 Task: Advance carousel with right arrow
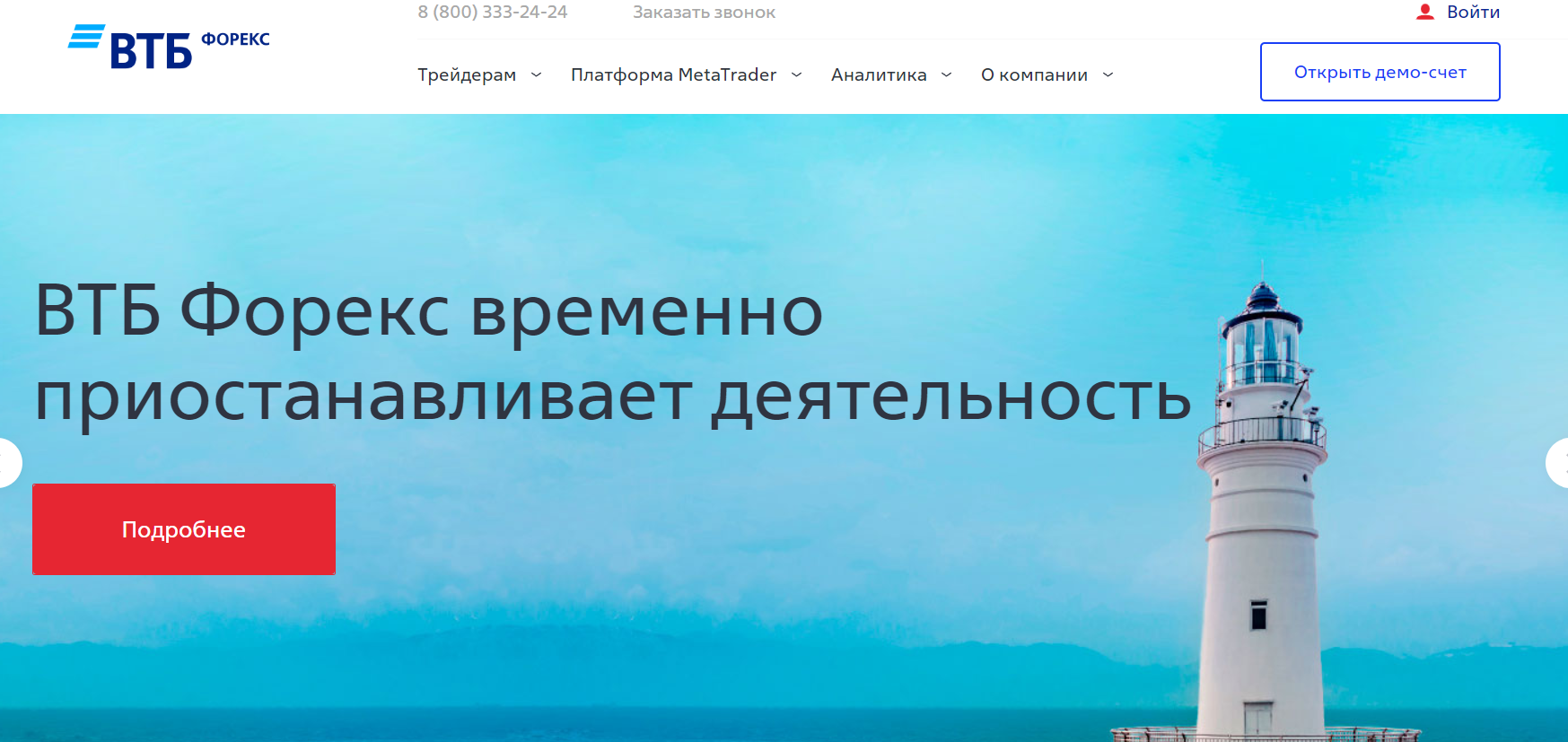[1559, 463]
